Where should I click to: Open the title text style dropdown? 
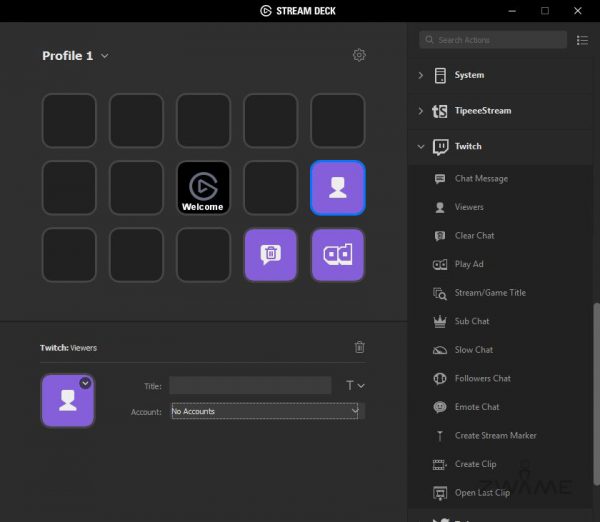coord(355,385)
